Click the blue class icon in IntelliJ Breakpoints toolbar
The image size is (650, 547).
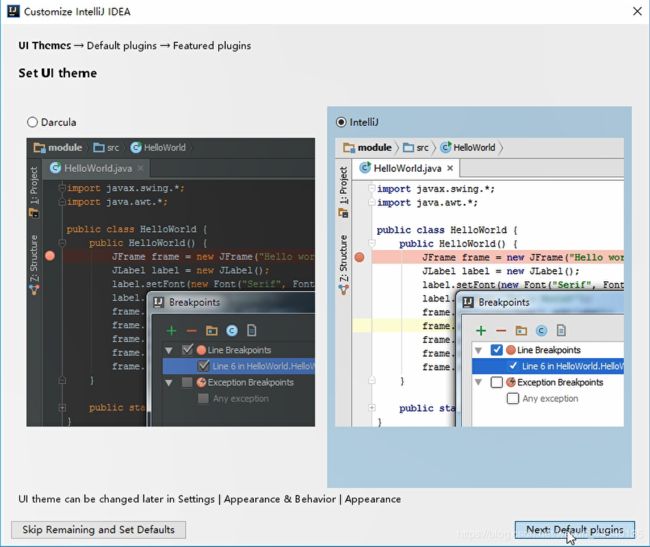tap(541, 331)
